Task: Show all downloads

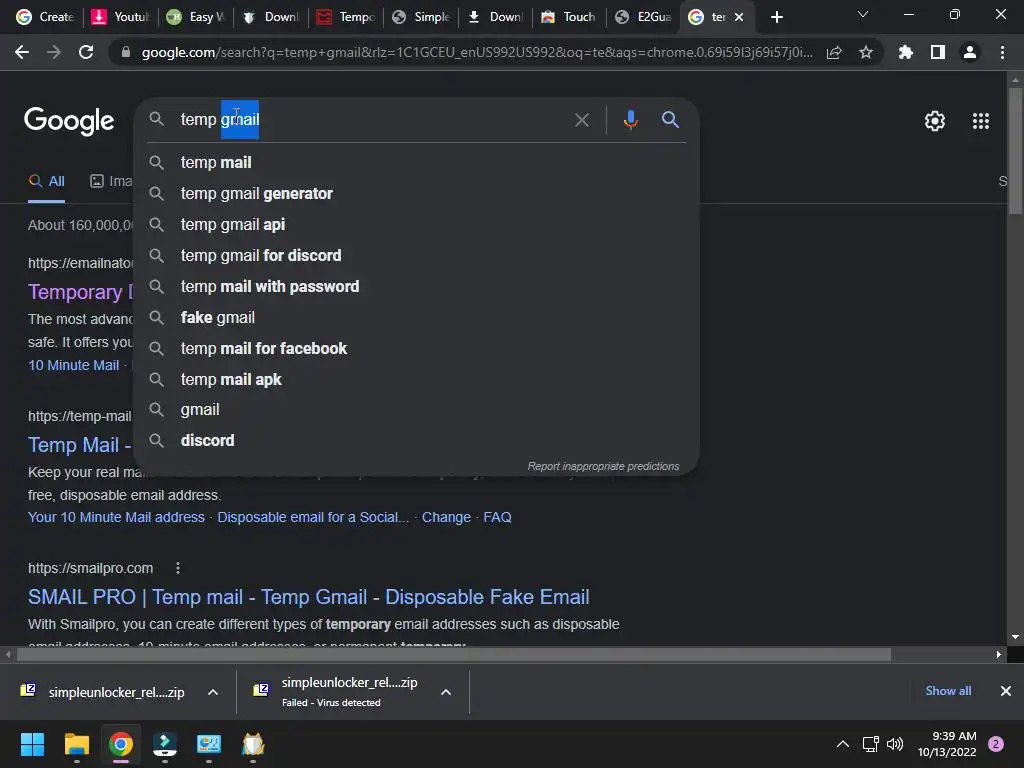Action: (948, 691)
